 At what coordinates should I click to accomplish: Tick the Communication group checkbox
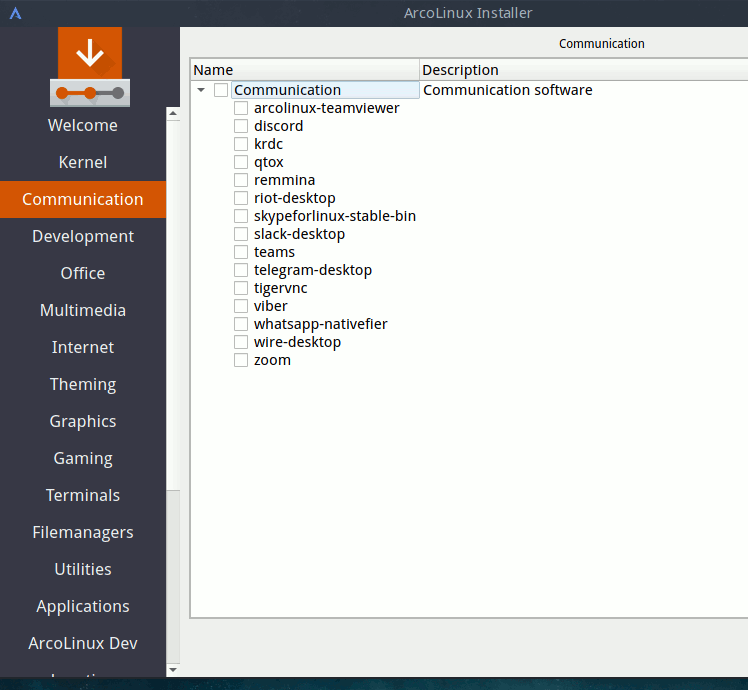pos(221,90)
